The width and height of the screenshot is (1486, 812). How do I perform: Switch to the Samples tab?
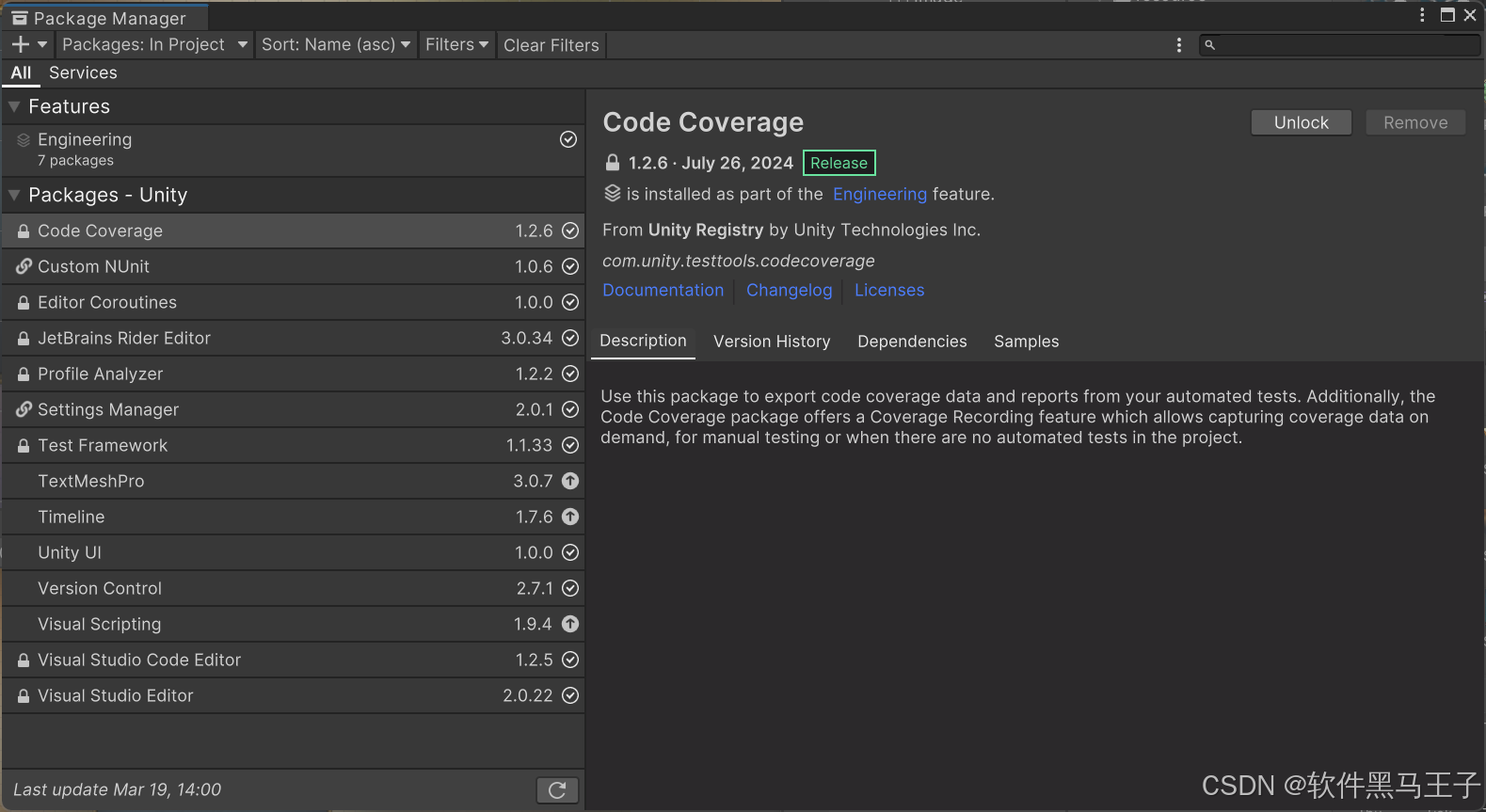[x=1027, y=342]
